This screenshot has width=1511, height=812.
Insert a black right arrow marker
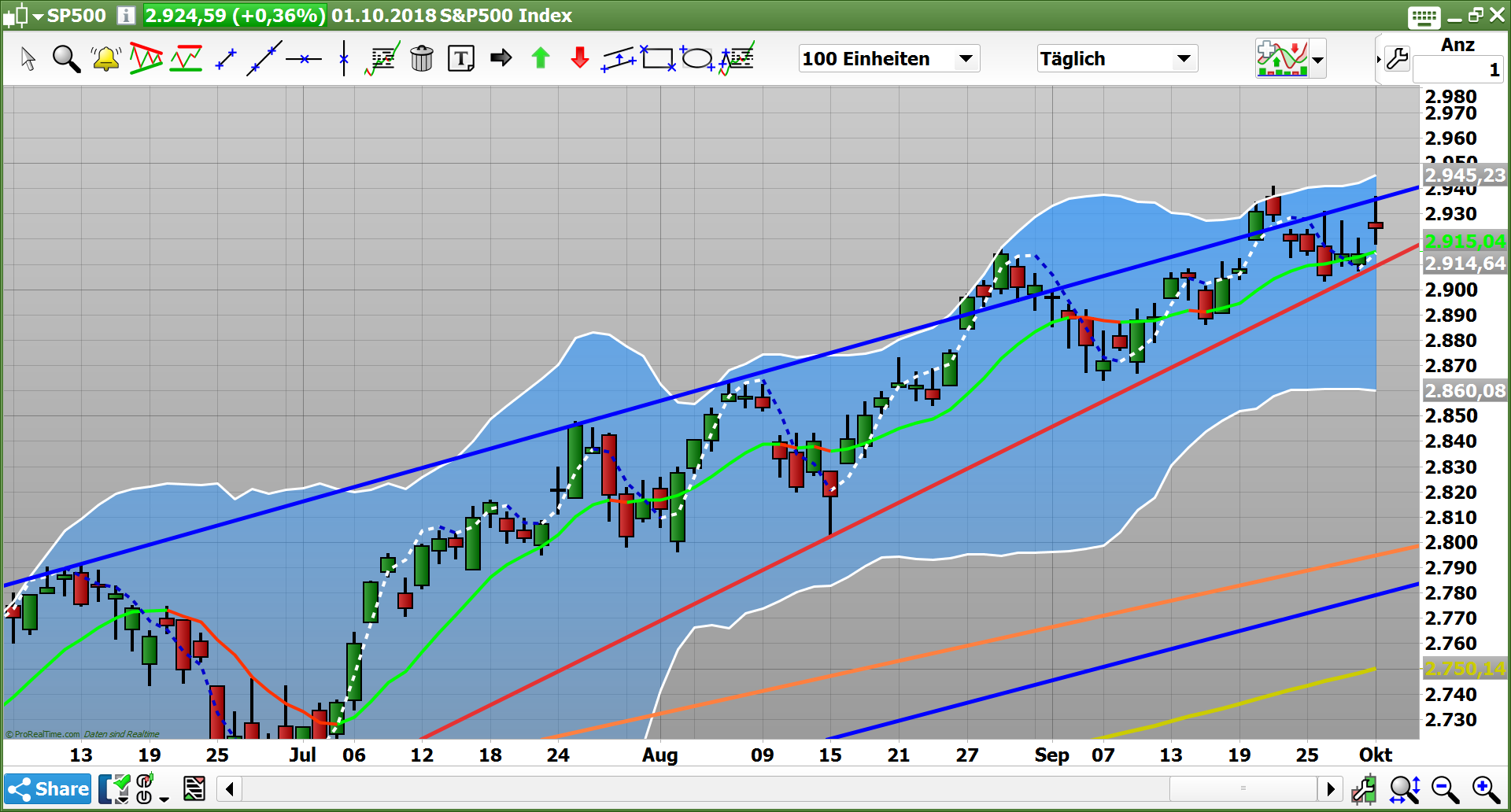tap(501, 58)
